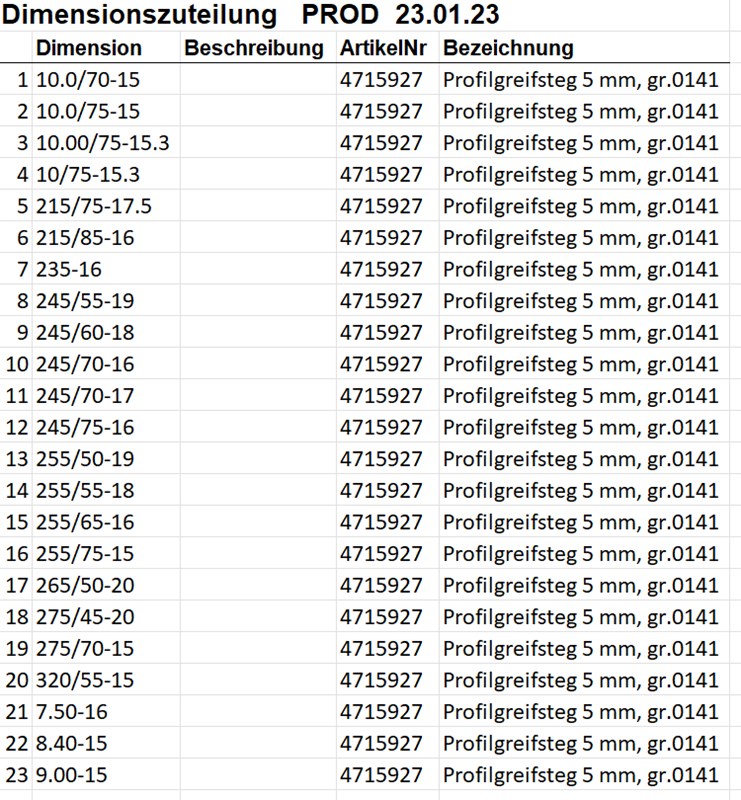Viewport: 741px width, 800px height.
Task: Select the ArtikelNr cell in row 1
Action: (382, 80)
